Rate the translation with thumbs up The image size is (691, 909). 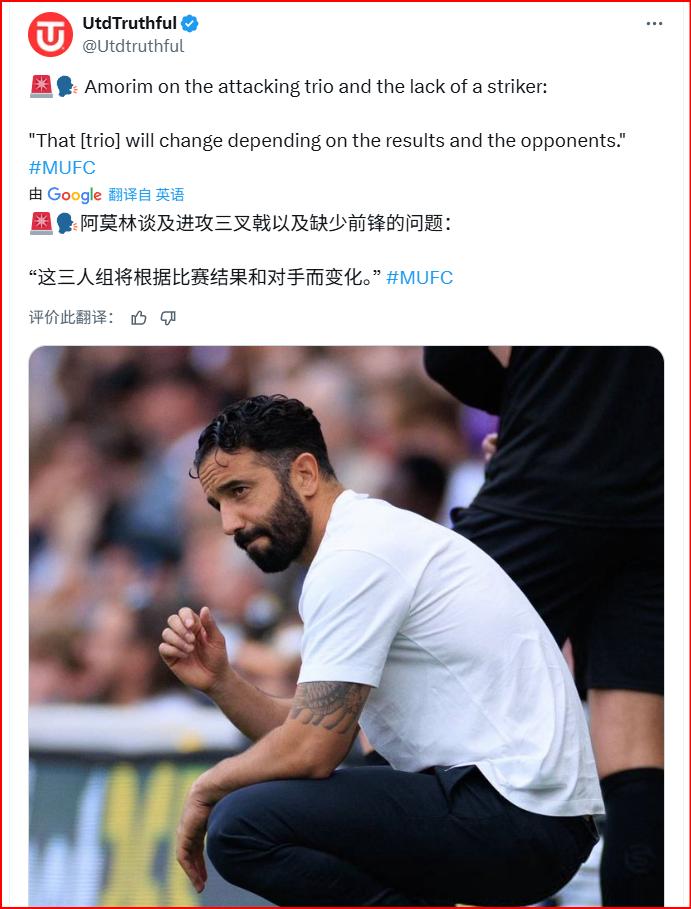pos(139,318)
